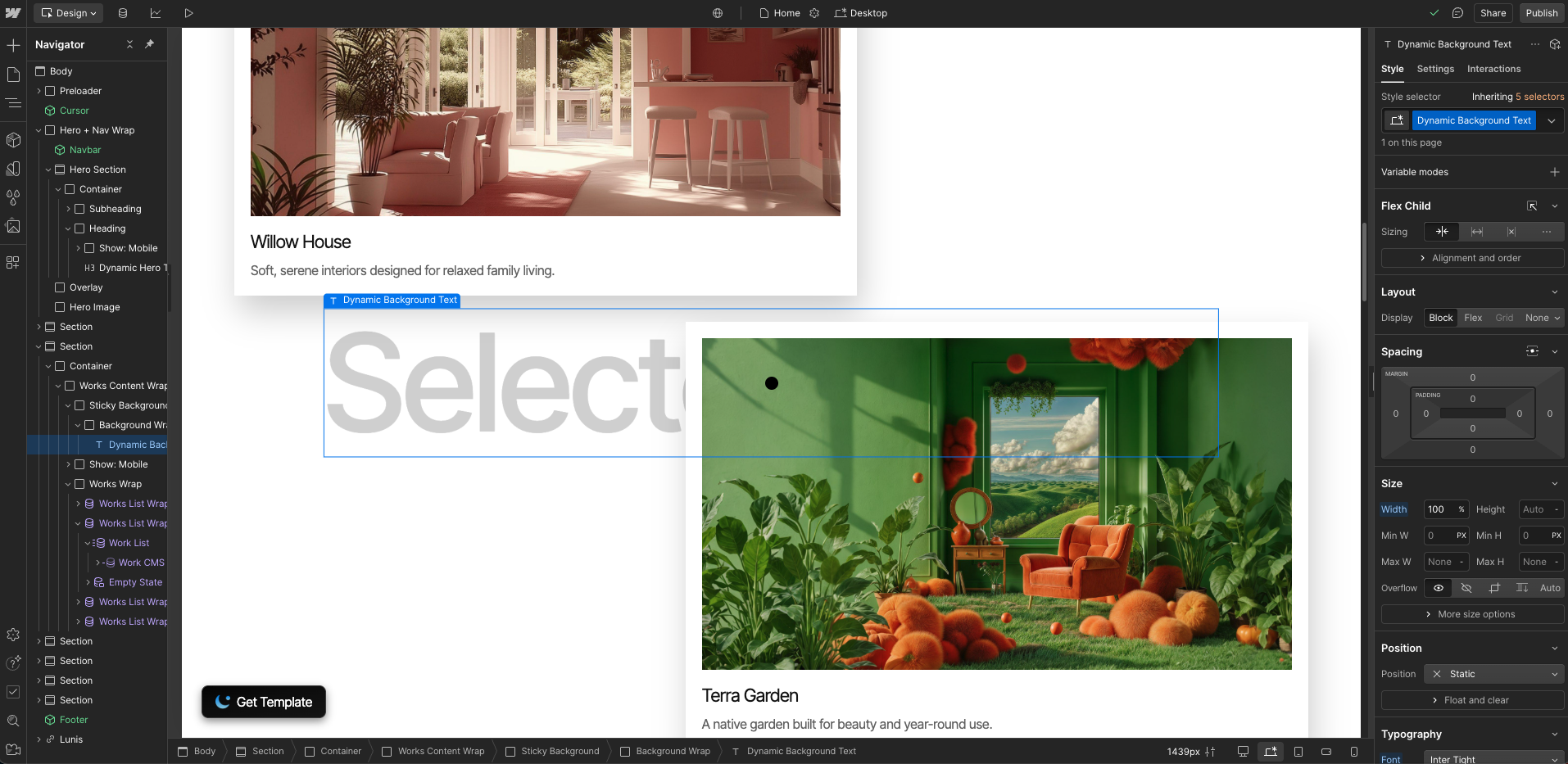Image resolution: width=1568 pixels, height=764 pixels.
Task: Set overflow to visible eye icon
Action: coord(1438,588)
